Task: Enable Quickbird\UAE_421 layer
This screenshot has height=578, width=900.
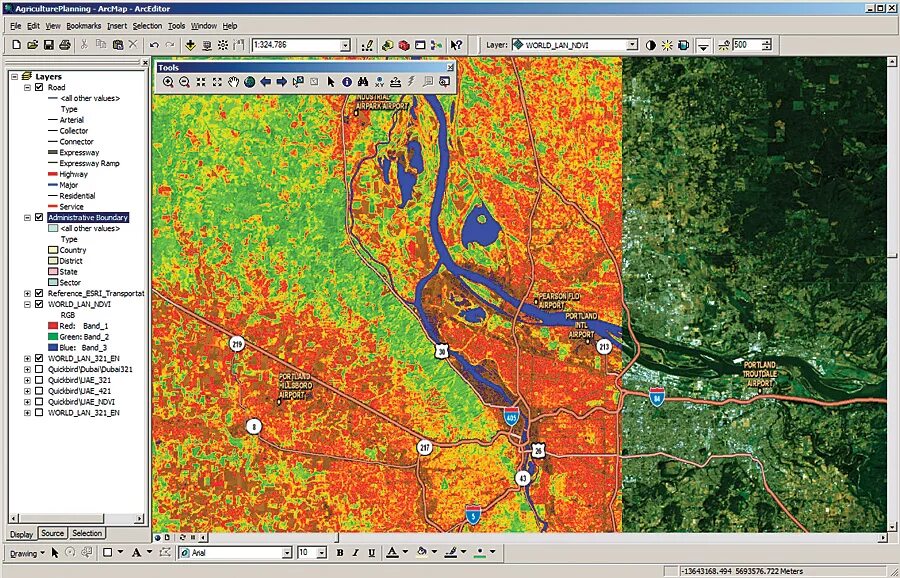Action: (39, 391)
